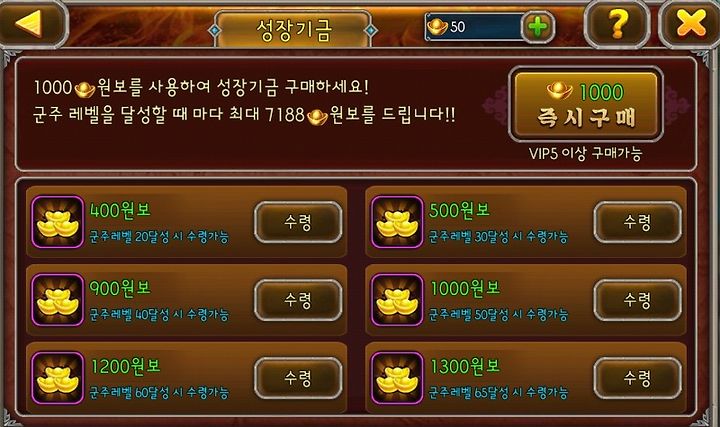This screenshot has height=427, width=720.
Task: Close the 성장기금 window with X
Action: point(690,24)
